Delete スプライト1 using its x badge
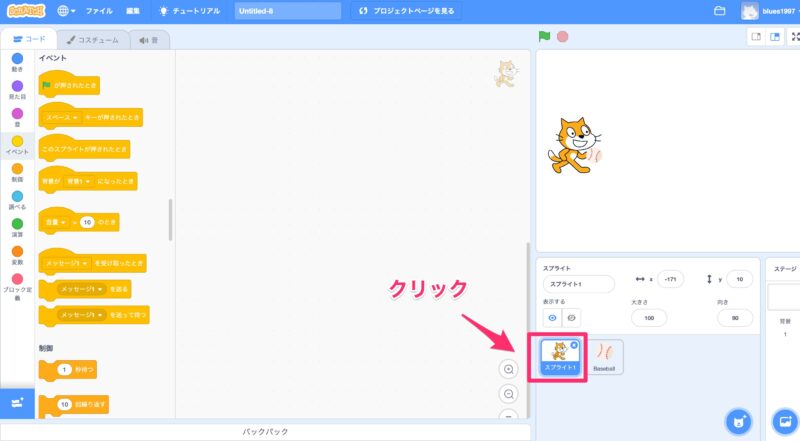The height and width of the screenshot is (441, 800). point(574,345)
